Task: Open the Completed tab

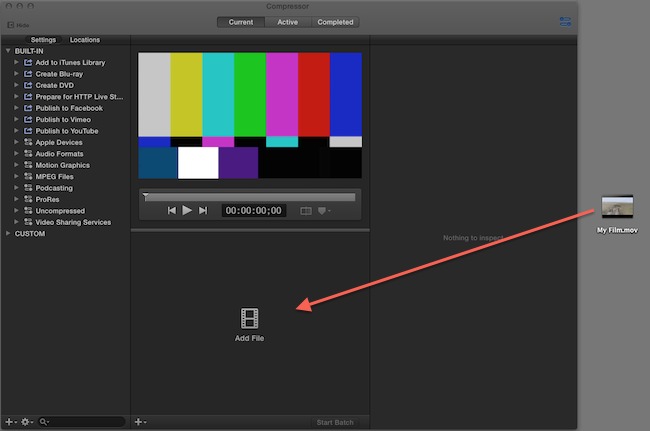Action: [x=335, y=22]
